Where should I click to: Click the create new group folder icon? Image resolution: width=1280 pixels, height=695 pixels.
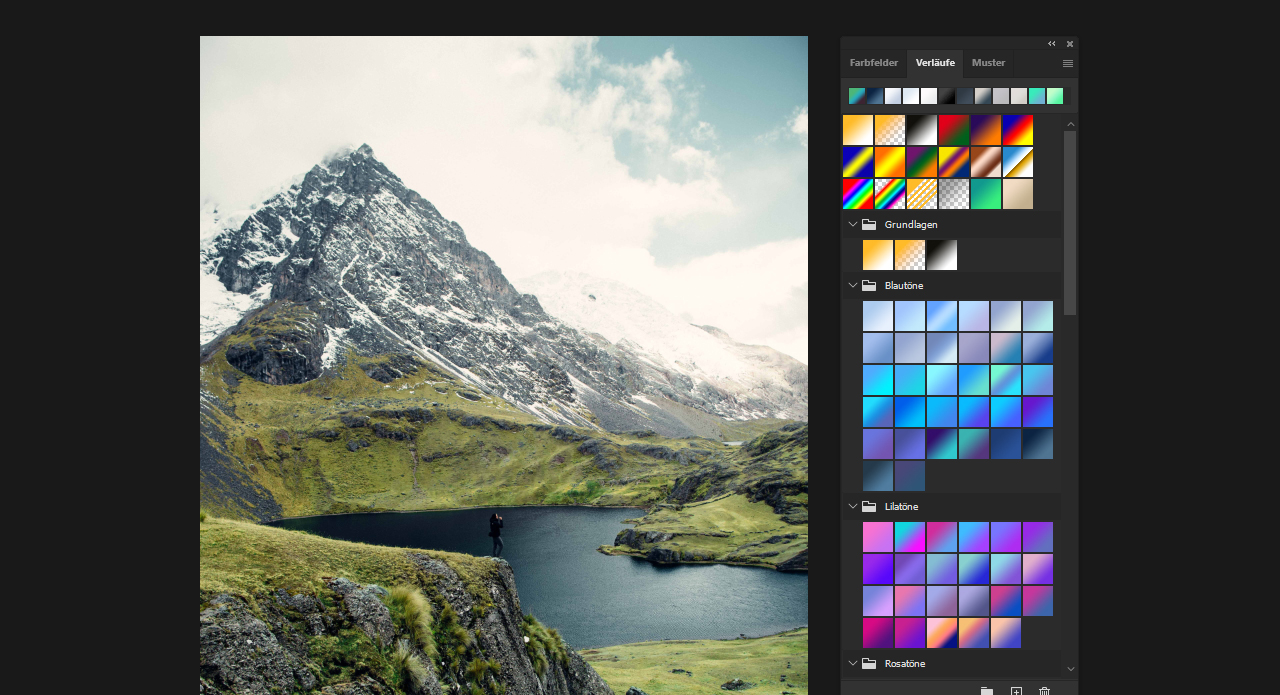[987, 690]
